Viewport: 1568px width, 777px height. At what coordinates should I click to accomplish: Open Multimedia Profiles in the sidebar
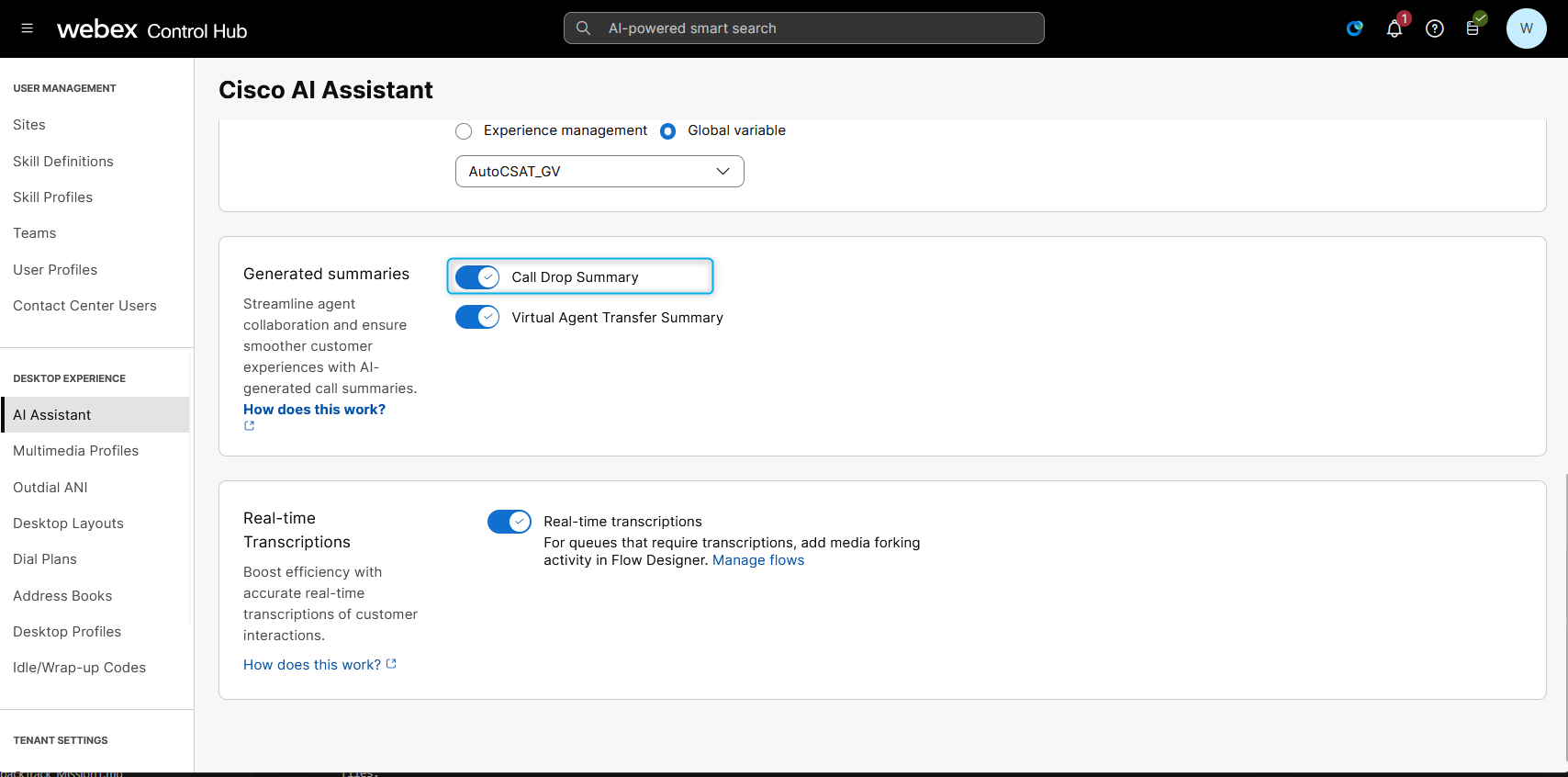point(75,451)
